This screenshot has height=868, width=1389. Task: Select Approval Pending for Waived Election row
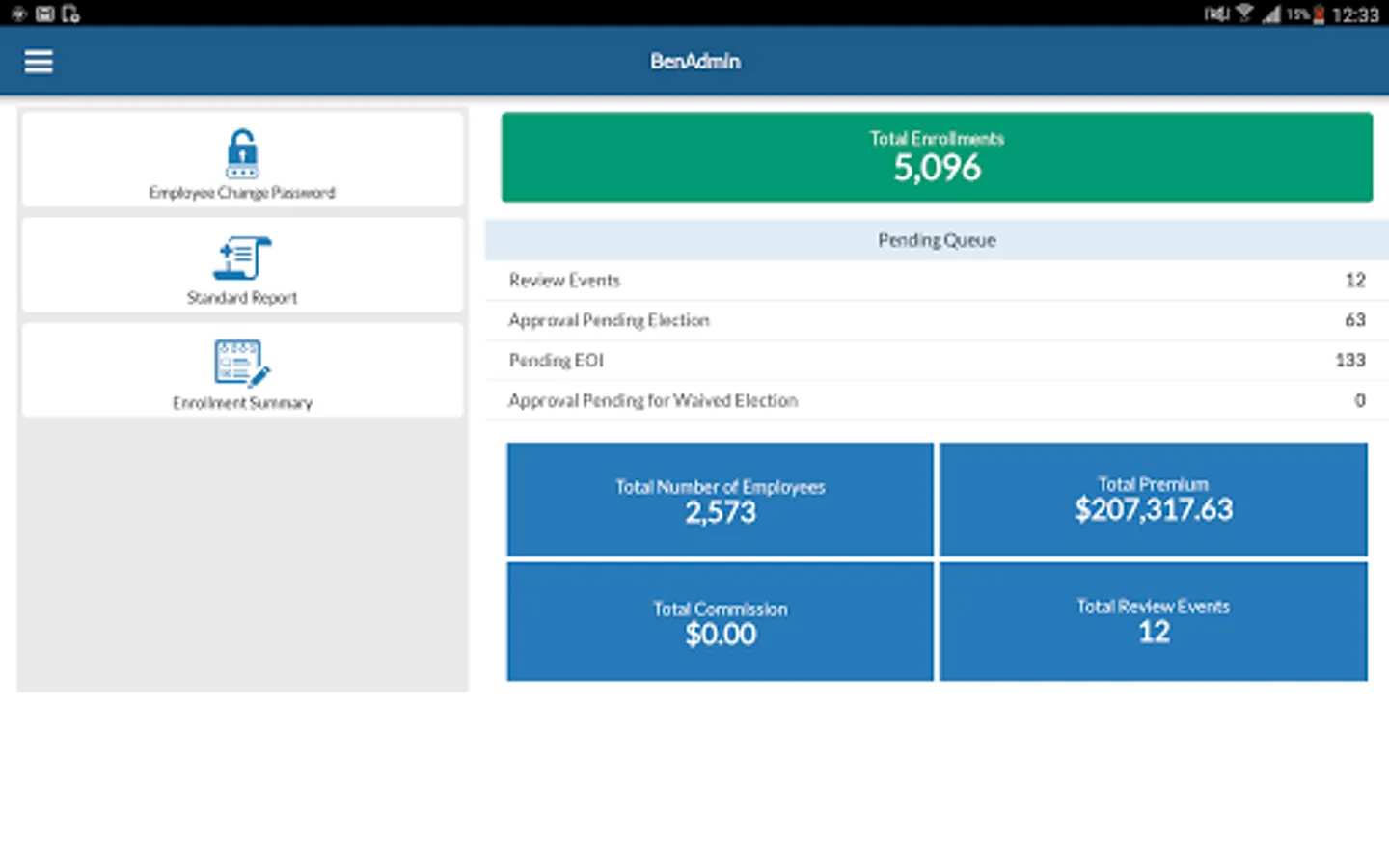coord(937,400)
